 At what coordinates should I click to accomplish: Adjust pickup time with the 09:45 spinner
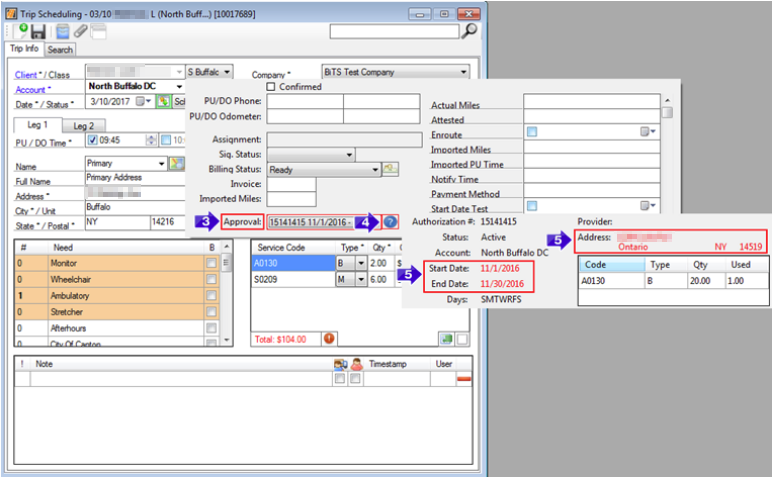[151, 140]
